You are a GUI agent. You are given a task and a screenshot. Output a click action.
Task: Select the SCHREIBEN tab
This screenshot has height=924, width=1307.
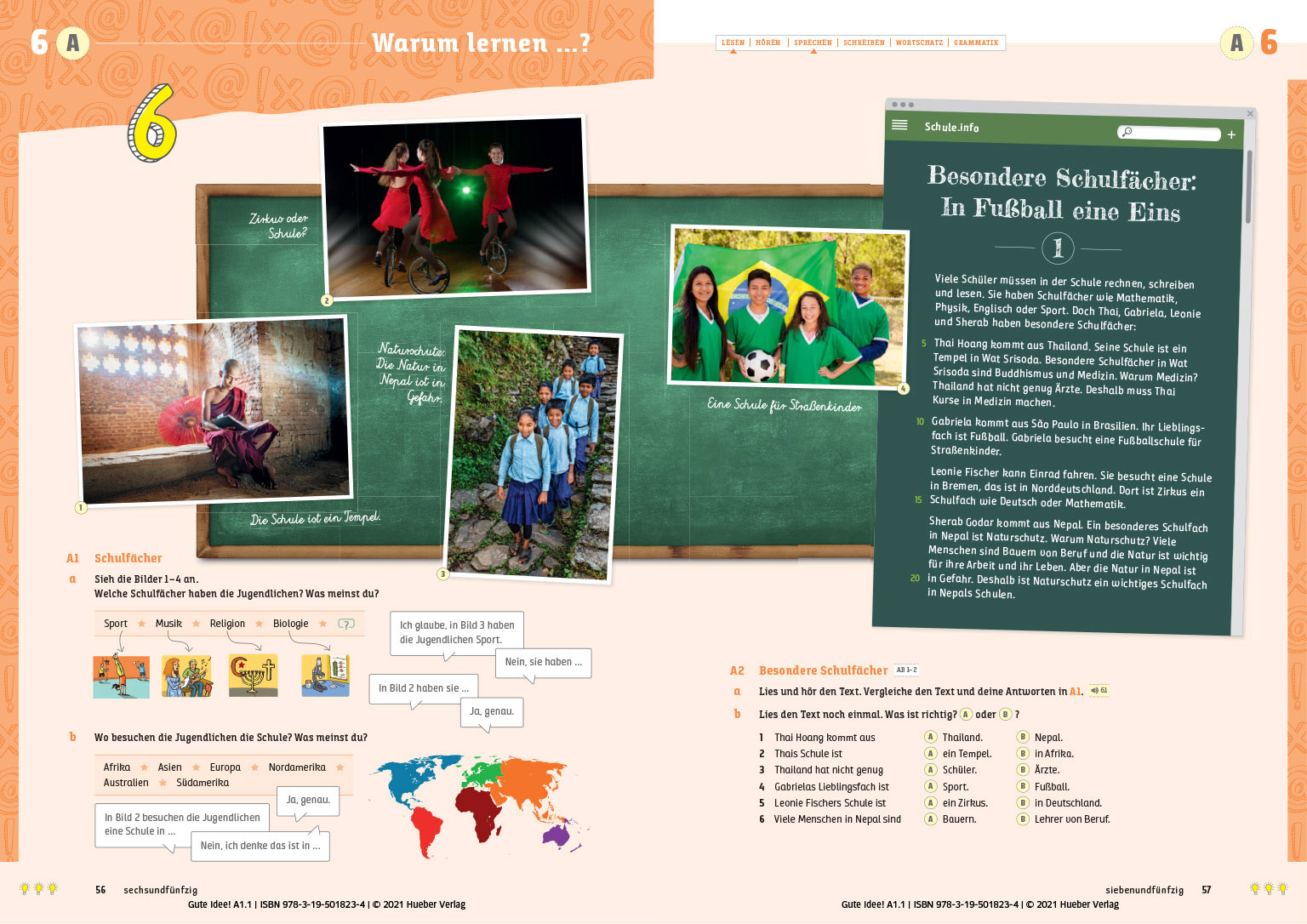[x=864, y=43]
